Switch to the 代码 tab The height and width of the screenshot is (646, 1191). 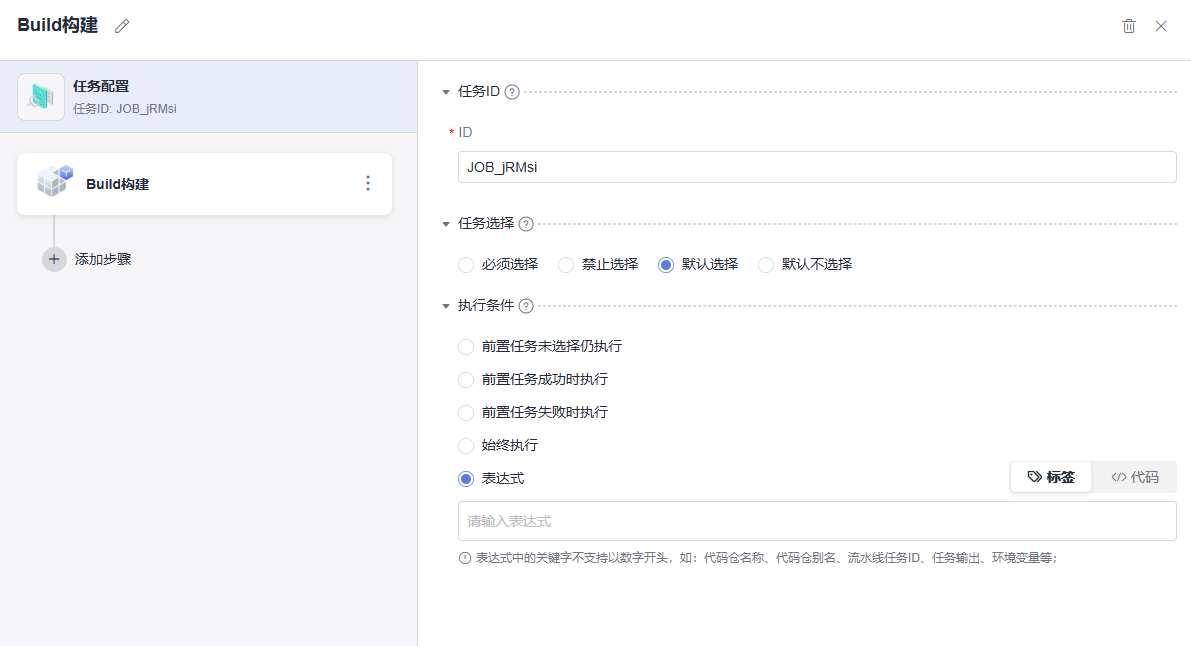click(x=1135, y=478)
